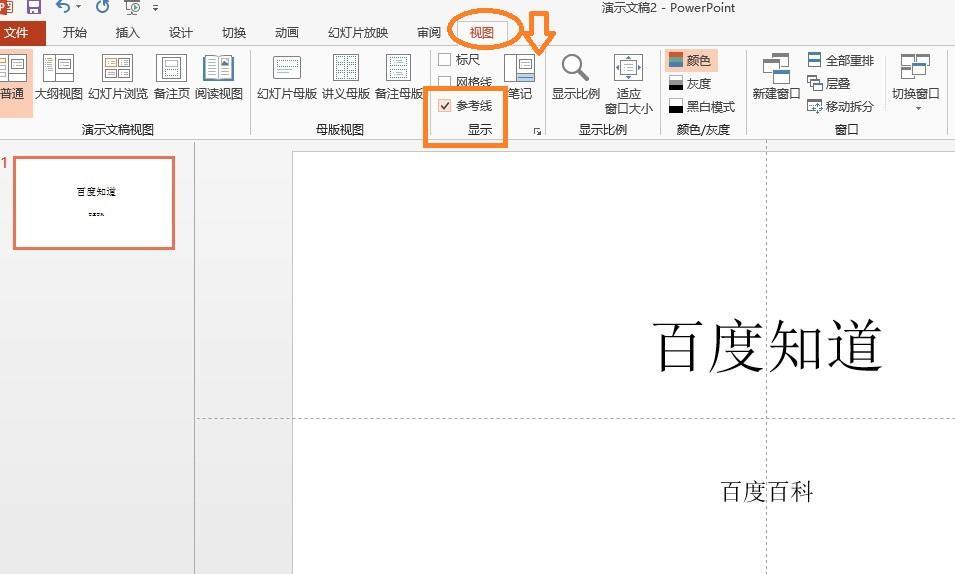Click the Undo arrow icon
955x574 pixels.
tap(62, 7)
